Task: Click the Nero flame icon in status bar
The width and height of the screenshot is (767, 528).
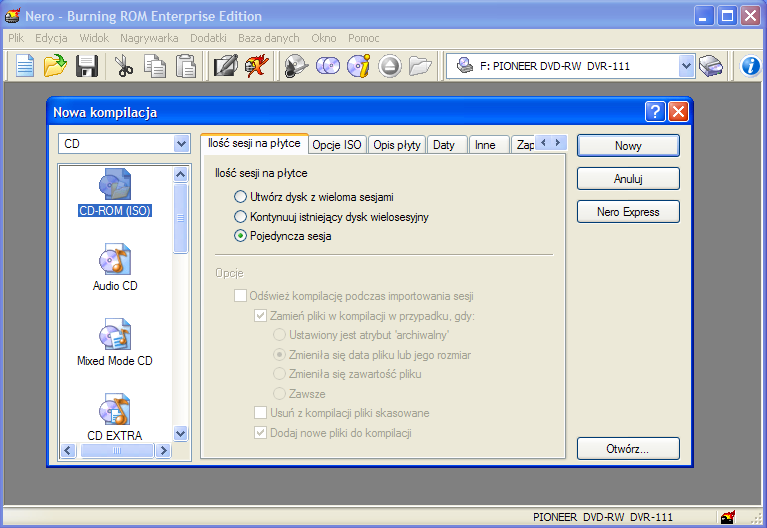Action: (x=727, y=517)
